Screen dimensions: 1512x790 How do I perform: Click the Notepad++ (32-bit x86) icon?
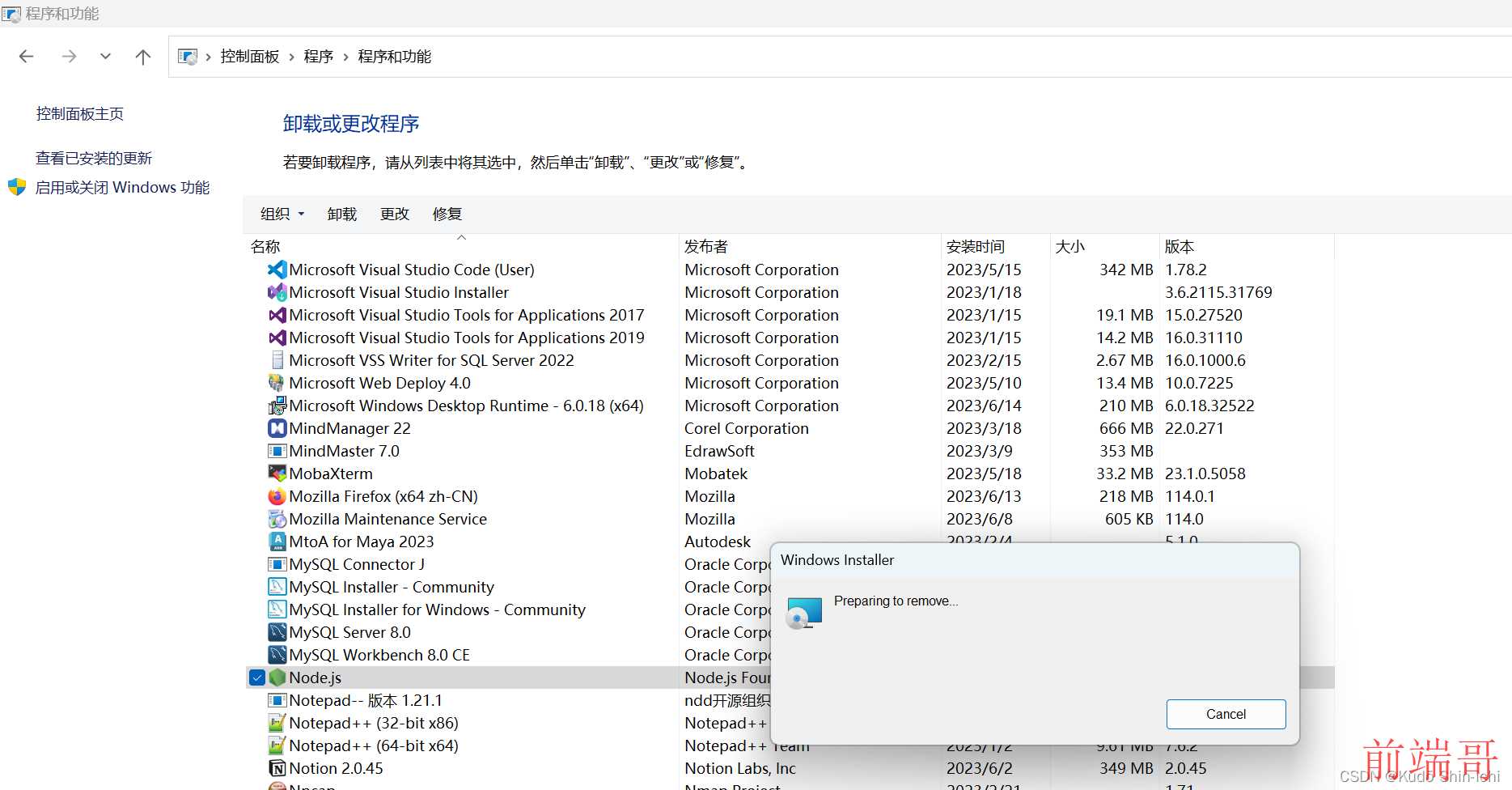pyautogui.click(x=277, y=723)
